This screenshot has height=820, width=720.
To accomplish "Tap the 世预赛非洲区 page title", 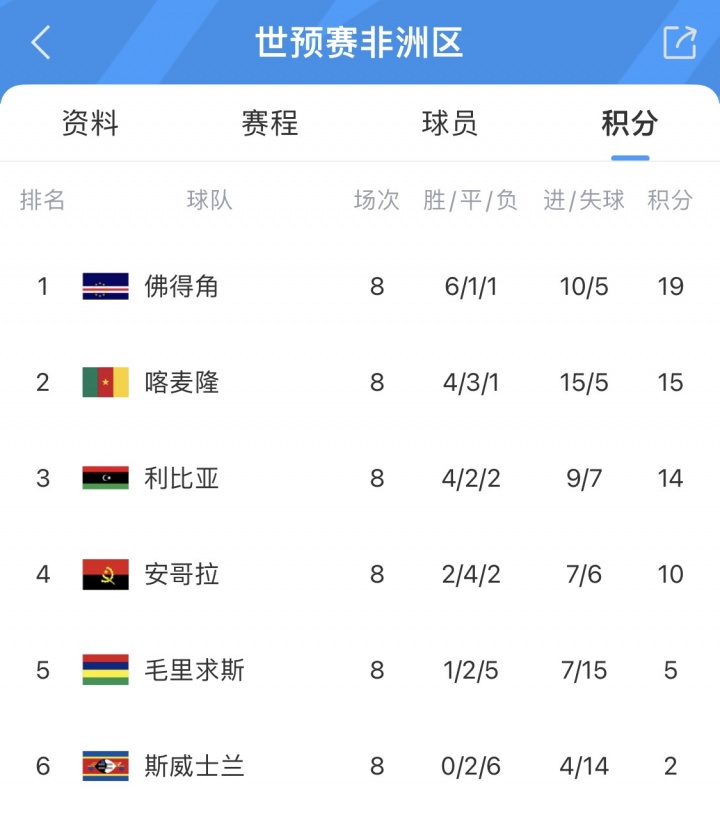I will click(359, 43).
